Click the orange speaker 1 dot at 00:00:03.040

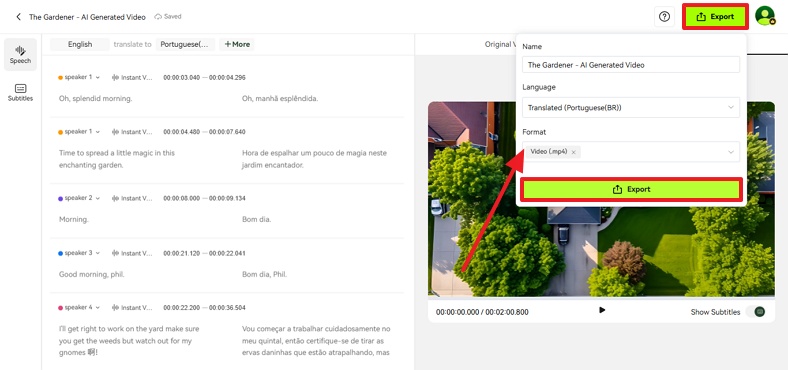pyautogui.click(x=60, y=78)
